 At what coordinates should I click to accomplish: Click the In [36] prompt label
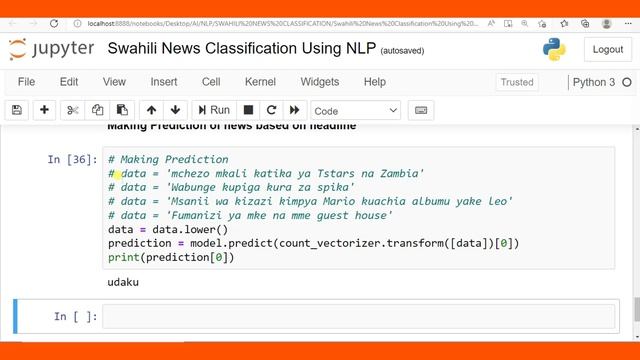tap(72, 159)
